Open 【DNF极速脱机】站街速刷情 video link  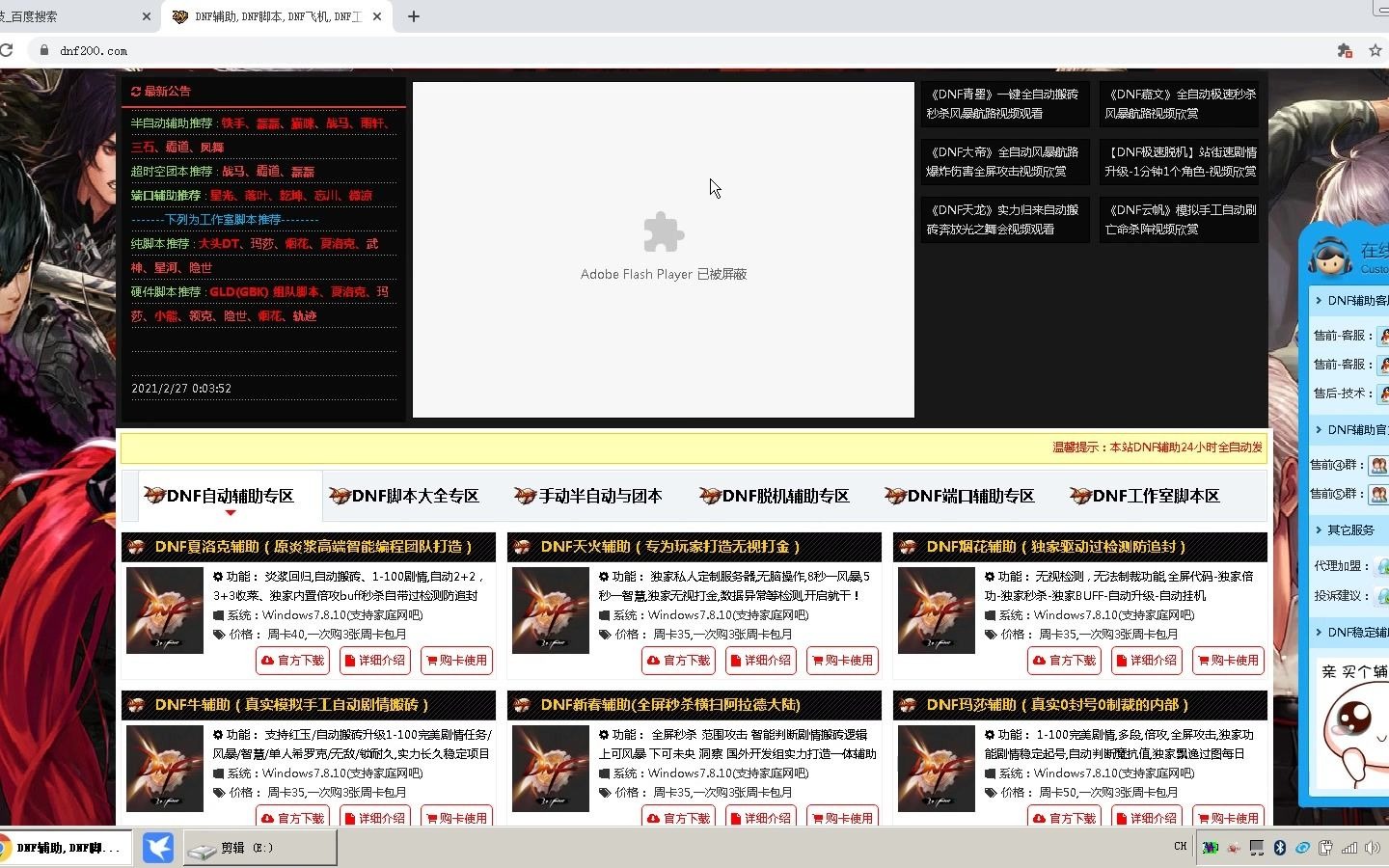tap(1180, 161)
